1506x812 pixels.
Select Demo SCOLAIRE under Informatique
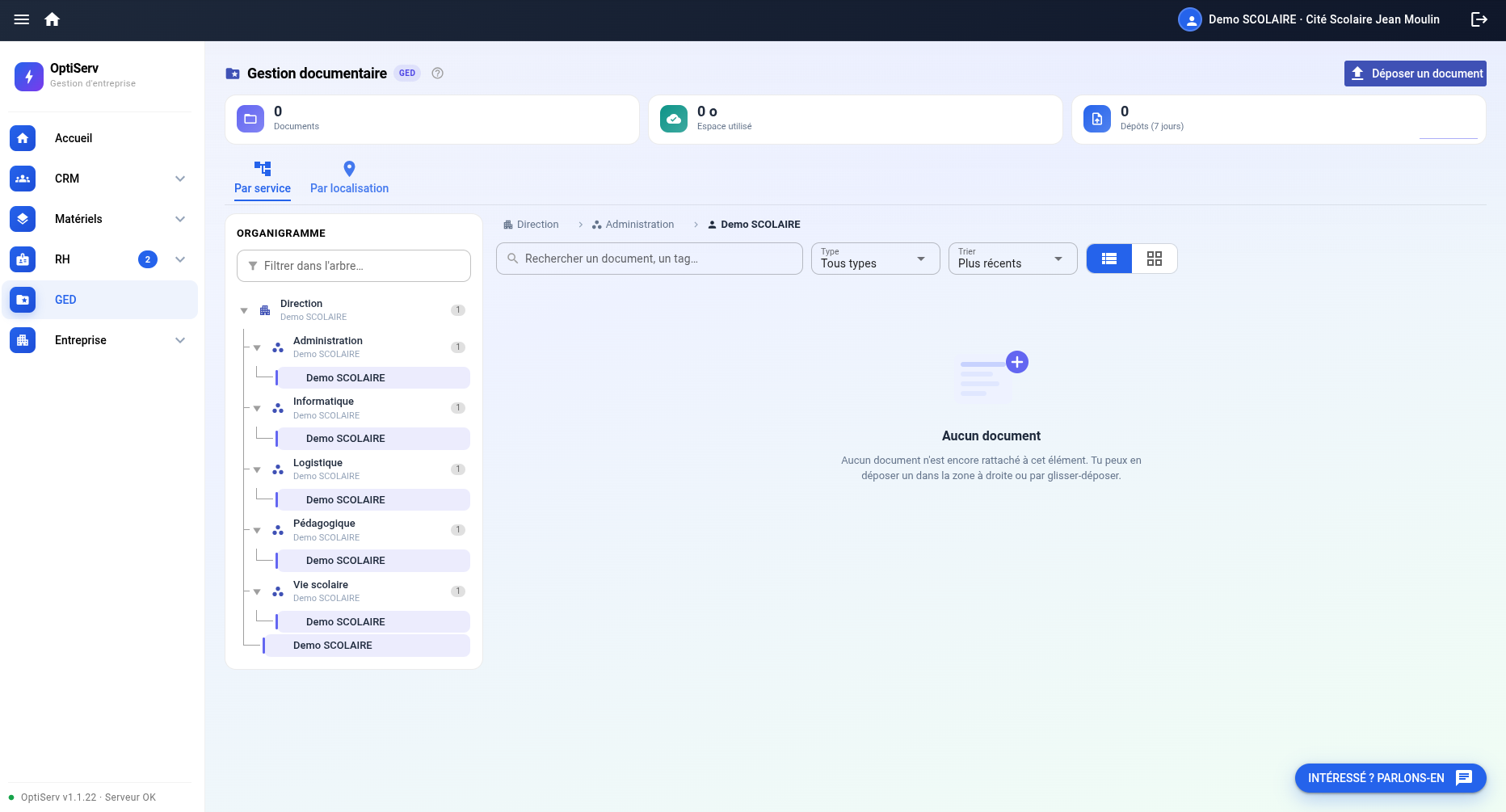[372, 439]
